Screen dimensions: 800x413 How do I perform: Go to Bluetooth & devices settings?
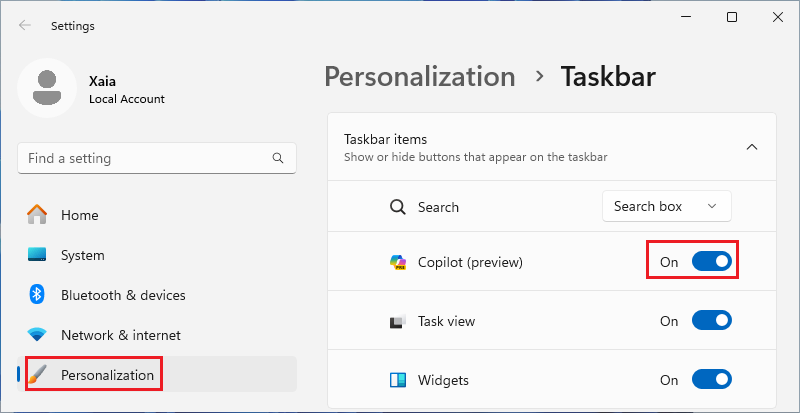[123, 295]
